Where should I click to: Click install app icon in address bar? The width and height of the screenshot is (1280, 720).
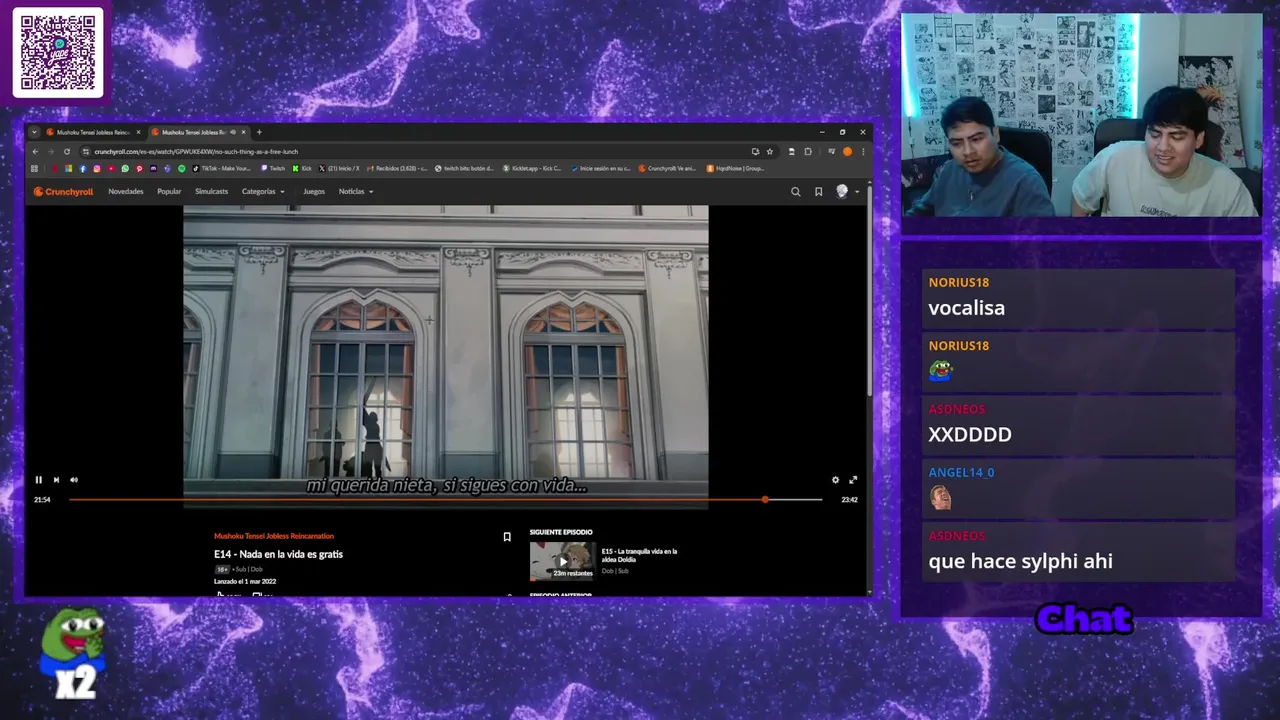pos(755,152)
